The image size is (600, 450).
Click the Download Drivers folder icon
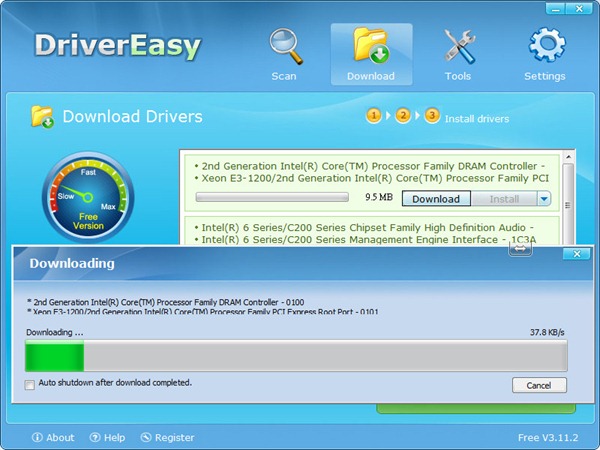click(42, 117)
